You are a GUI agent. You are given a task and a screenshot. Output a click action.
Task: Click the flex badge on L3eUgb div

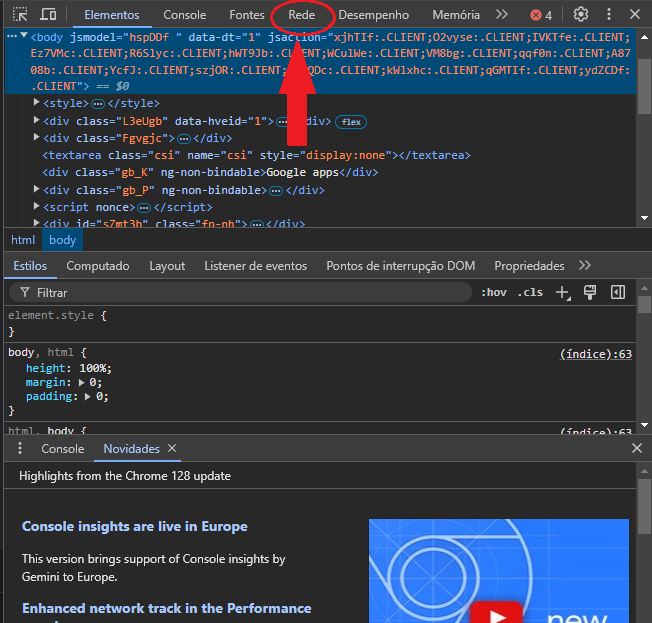pos(351,122)
